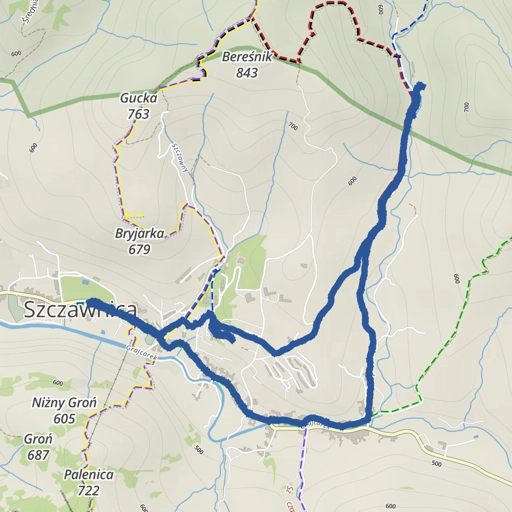512x512 pixels.
Task: Click the Gucka 763 peak label
Action: (x=138, y=106)
